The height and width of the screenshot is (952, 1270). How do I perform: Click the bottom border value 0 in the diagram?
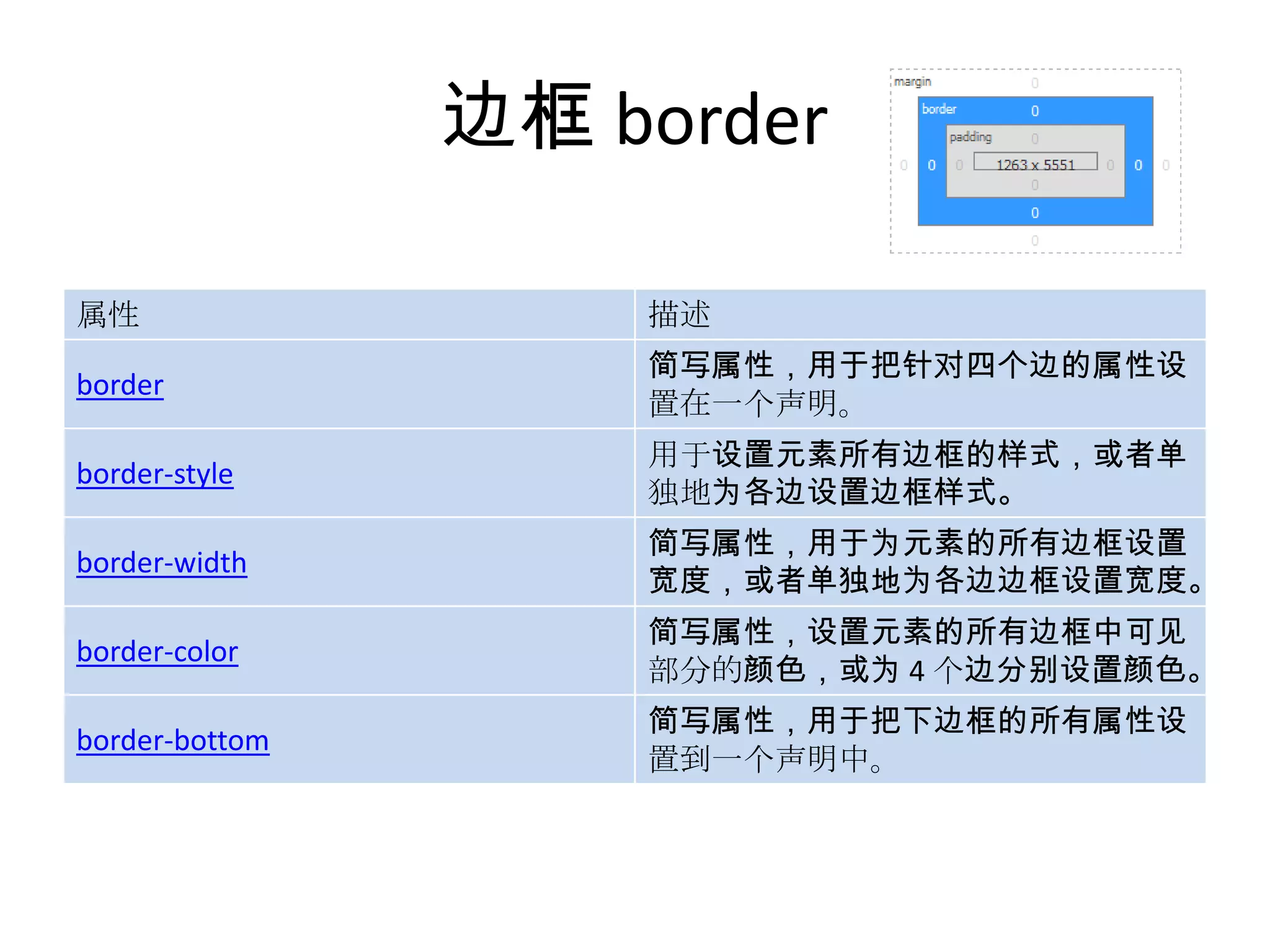point(1035,213)
